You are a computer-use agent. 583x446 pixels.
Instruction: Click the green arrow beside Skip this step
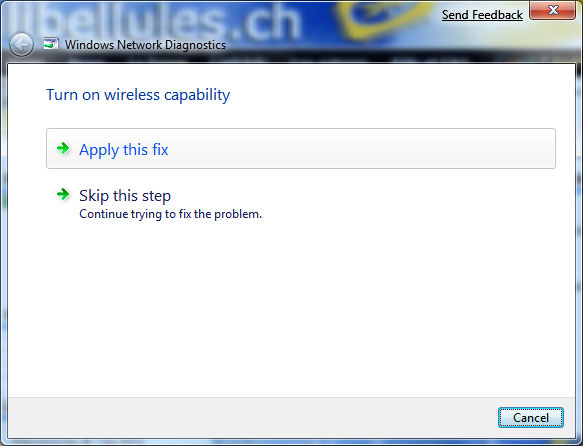click(63, 194)
